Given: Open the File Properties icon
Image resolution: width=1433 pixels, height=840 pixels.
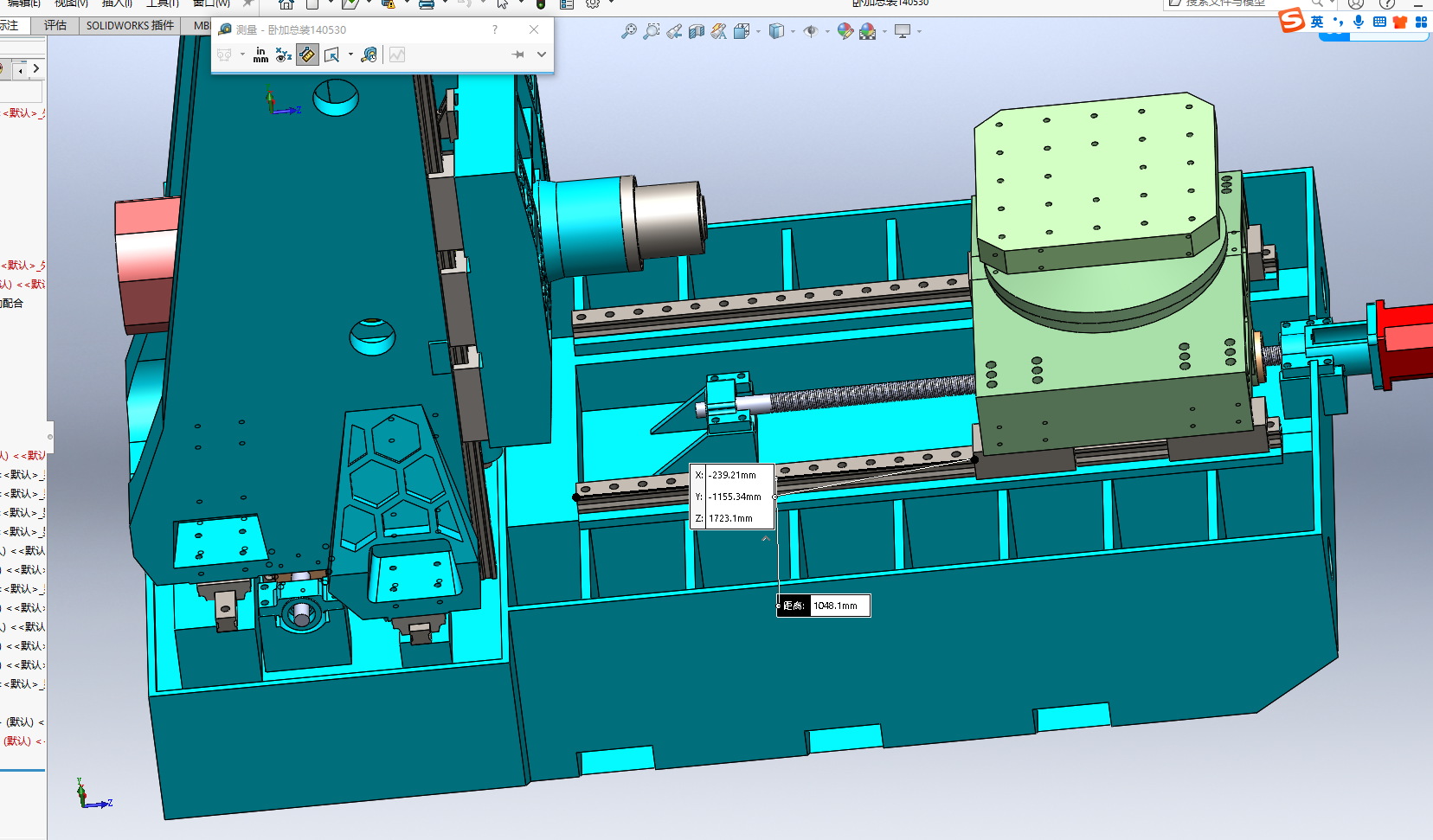Looking at the screenshot, I should pos(567,3).
